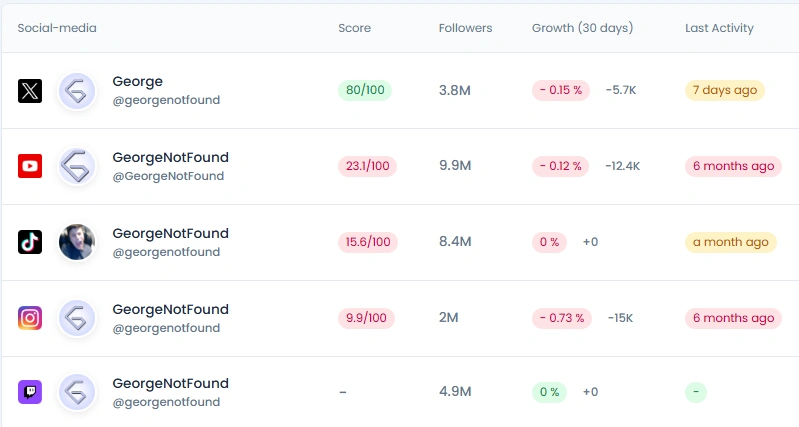Click the Twitch platform icon
This screenshot has height=427, width=799.
(30, 392)
